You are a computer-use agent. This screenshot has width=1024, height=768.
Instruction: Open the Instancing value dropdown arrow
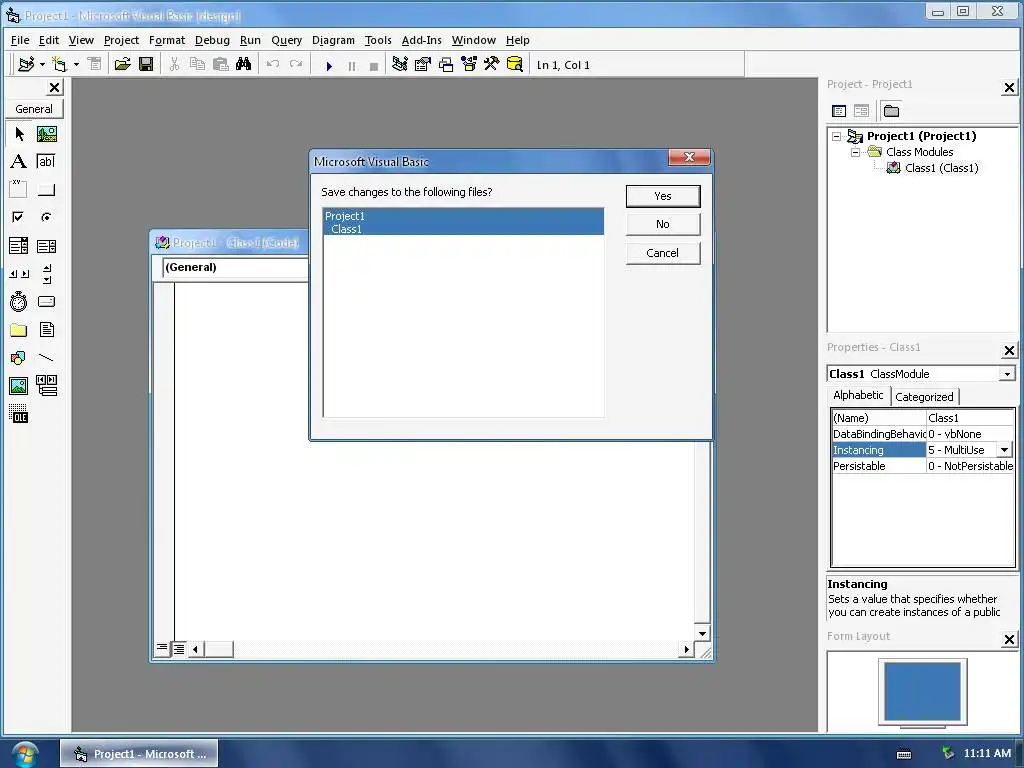(1004, 450)
